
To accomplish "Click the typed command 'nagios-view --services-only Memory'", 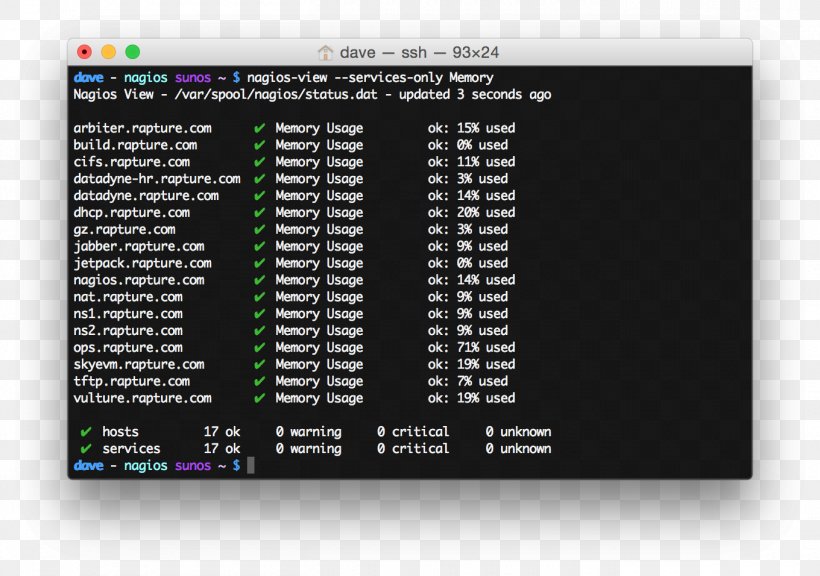I will (x=370, y=77).
